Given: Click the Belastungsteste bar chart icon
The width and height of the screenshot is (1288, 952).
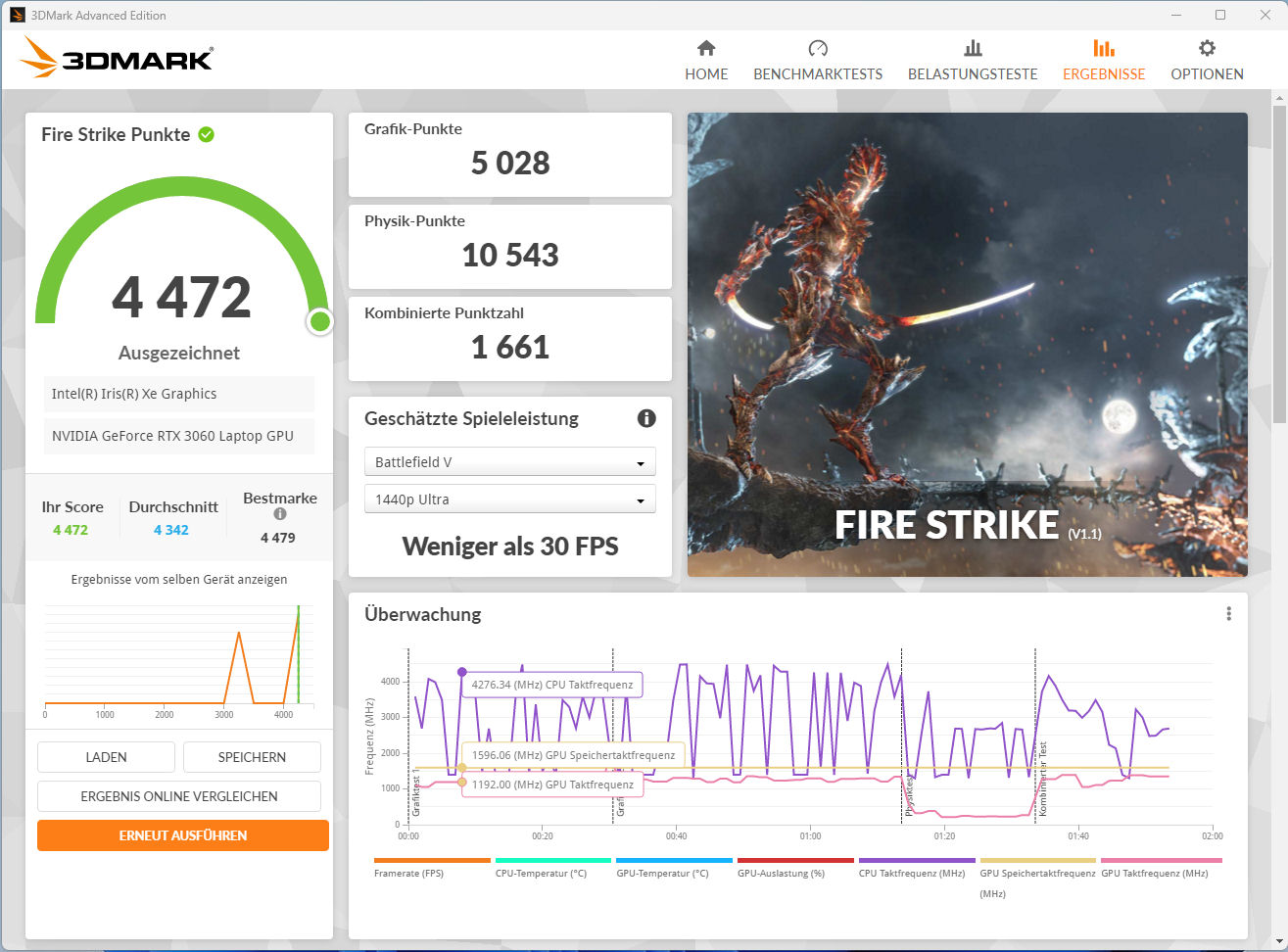Looking at the screenshot, I should (973, 48).
